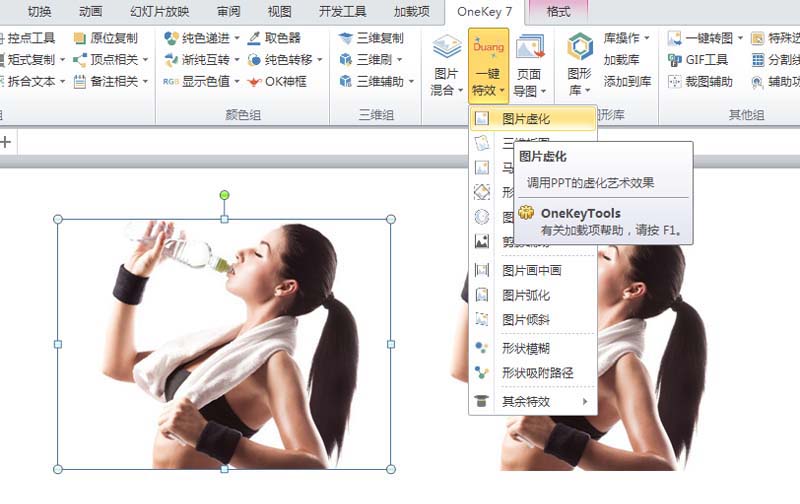The image size is (800, 504).
Task: Click the green rotation handle above the picture
Action: click(224, 195)
